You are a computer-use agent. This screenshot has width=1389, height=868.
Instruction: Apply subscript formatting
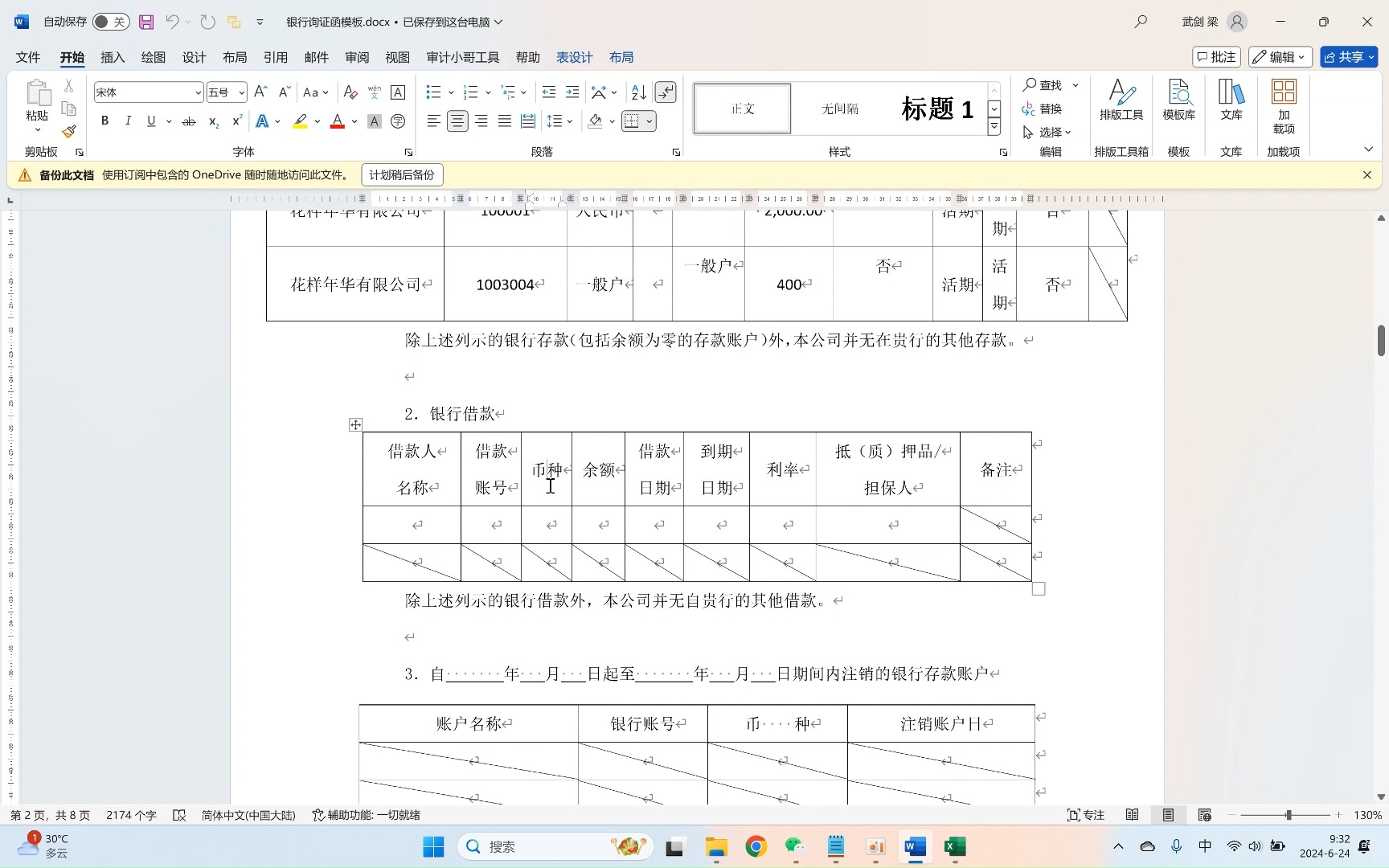[x=213, y=121]
